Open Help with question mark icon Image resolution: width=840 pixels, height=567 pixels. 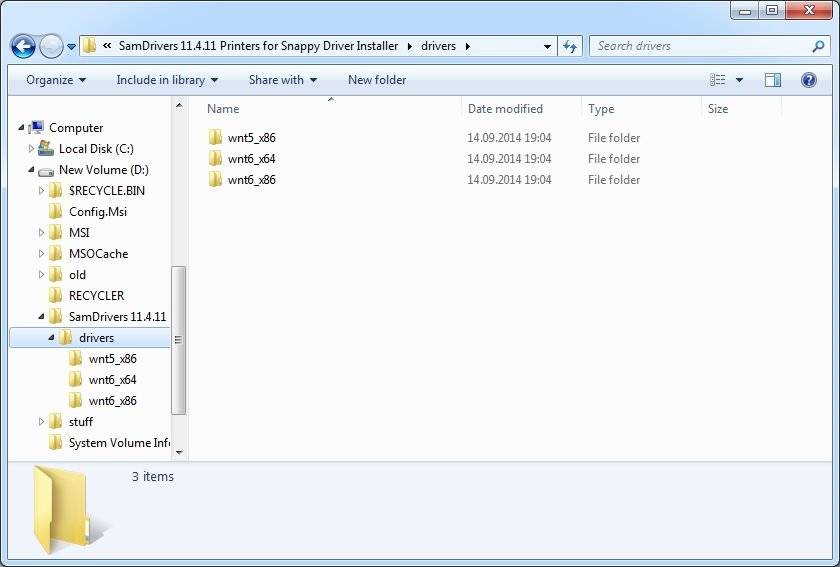click(x=808, y=80)
